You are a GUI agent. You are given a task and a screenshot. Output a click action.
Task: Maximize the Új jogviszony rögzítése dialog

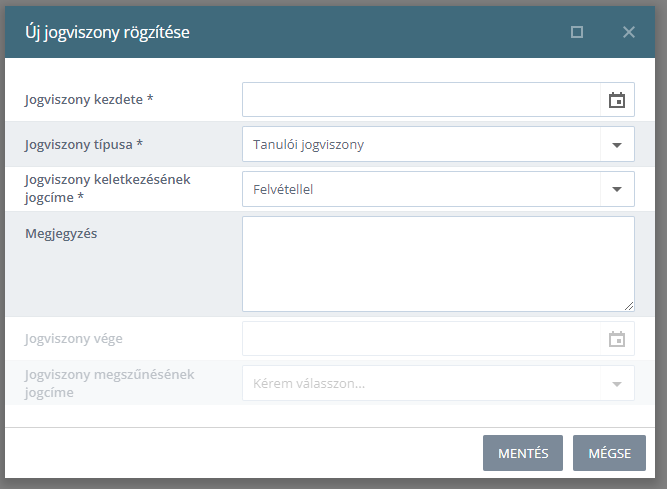(x=577, y=32)
